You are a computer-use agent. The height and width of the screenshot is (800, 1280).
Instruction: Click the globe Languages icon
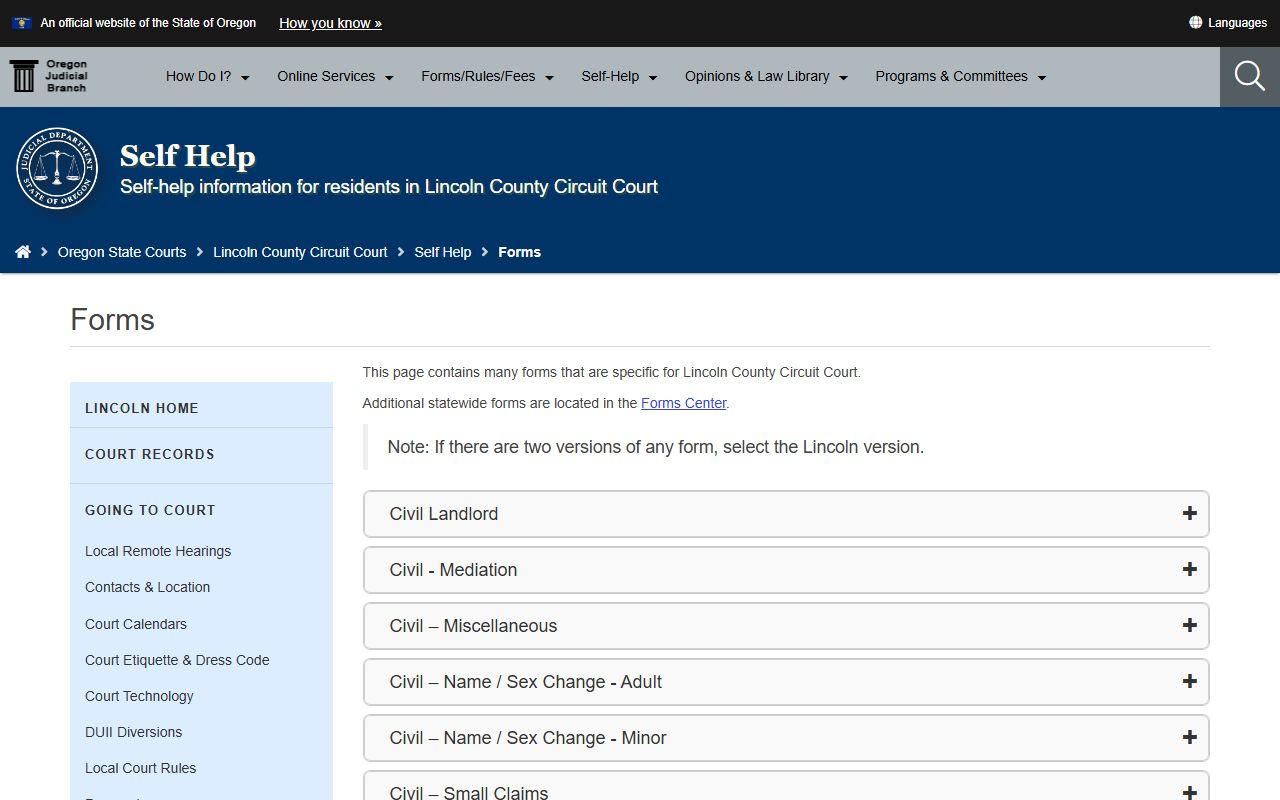point(1195,23)
